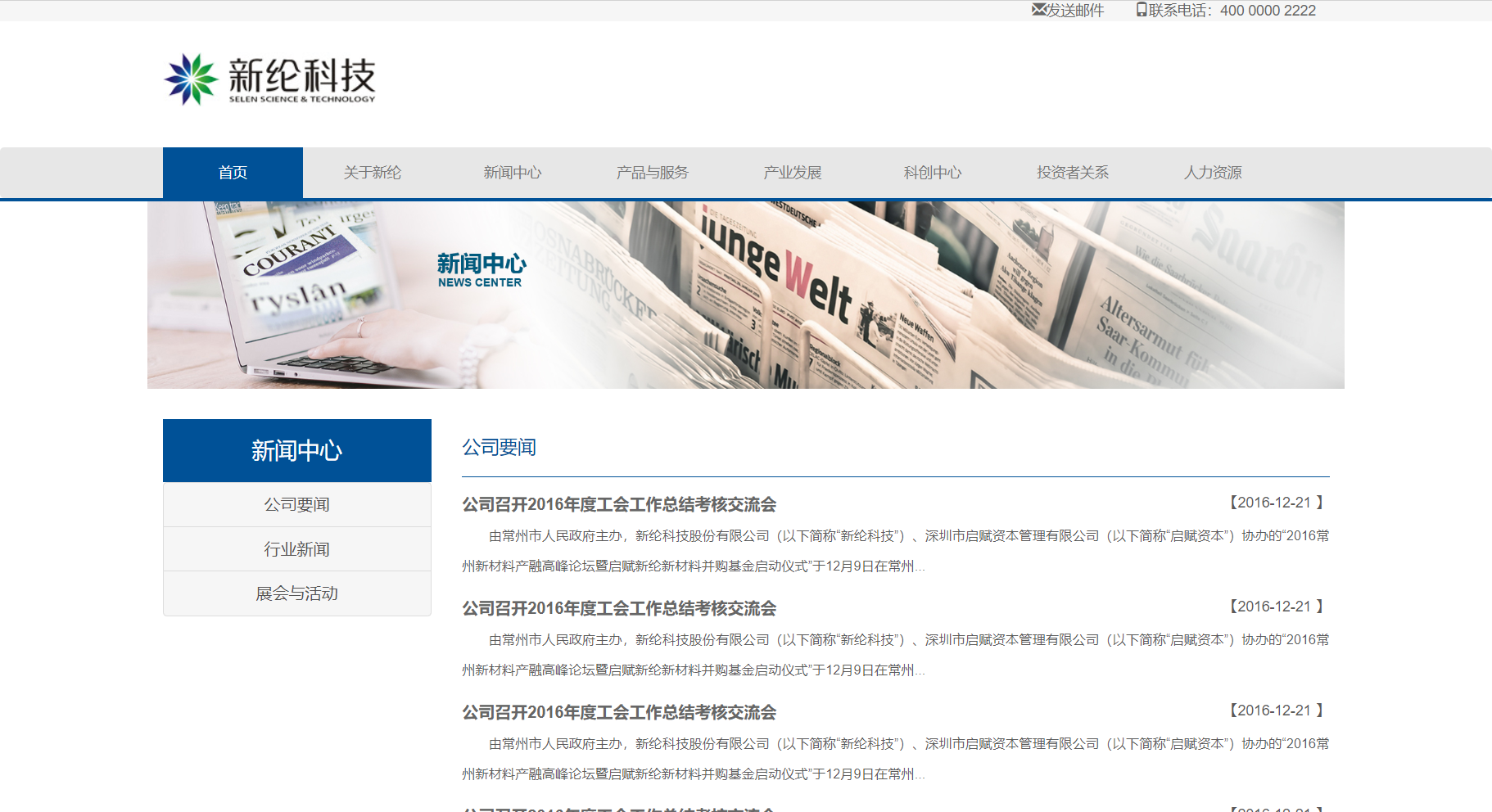
Task: Open the 科创中心 navigation item
Action: tap(933, 173)
